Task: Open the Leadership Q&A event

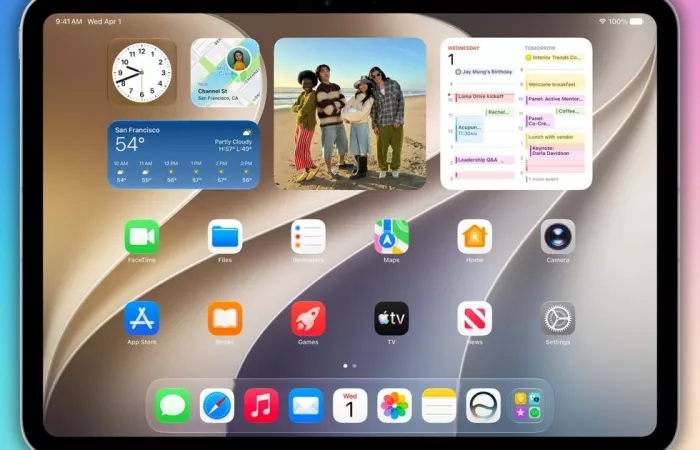Action: click(485, 160)
